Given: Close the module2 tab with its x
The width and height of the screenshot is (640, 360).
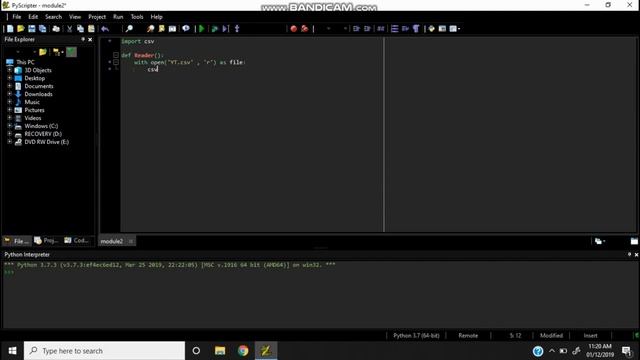Looking at the screenshot, I should (131, 241).
